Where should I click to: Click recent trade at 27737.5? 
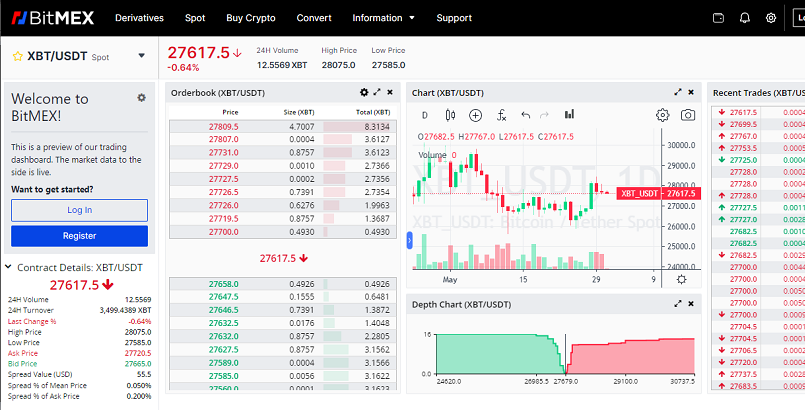coord(743,374)
